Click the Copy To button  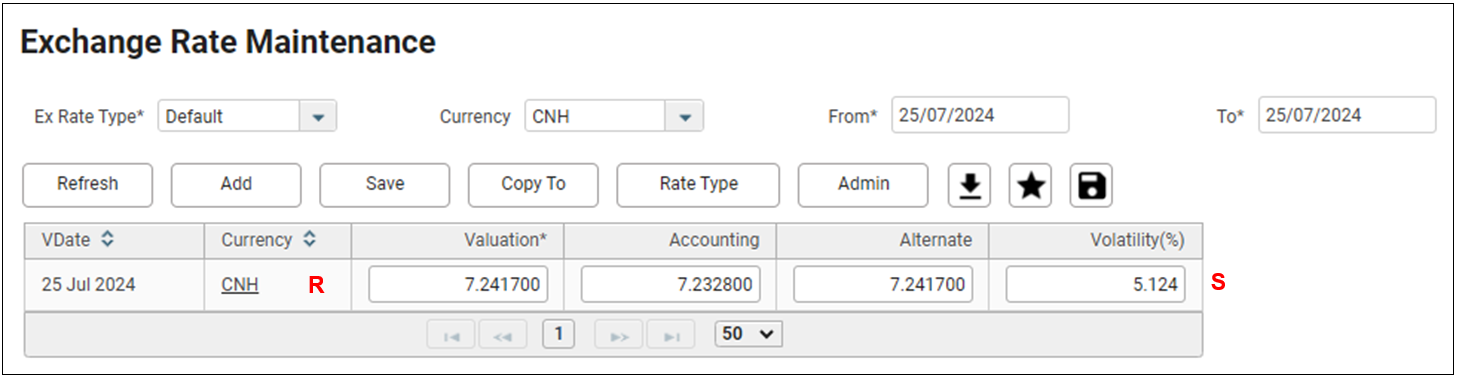point(533,184)
